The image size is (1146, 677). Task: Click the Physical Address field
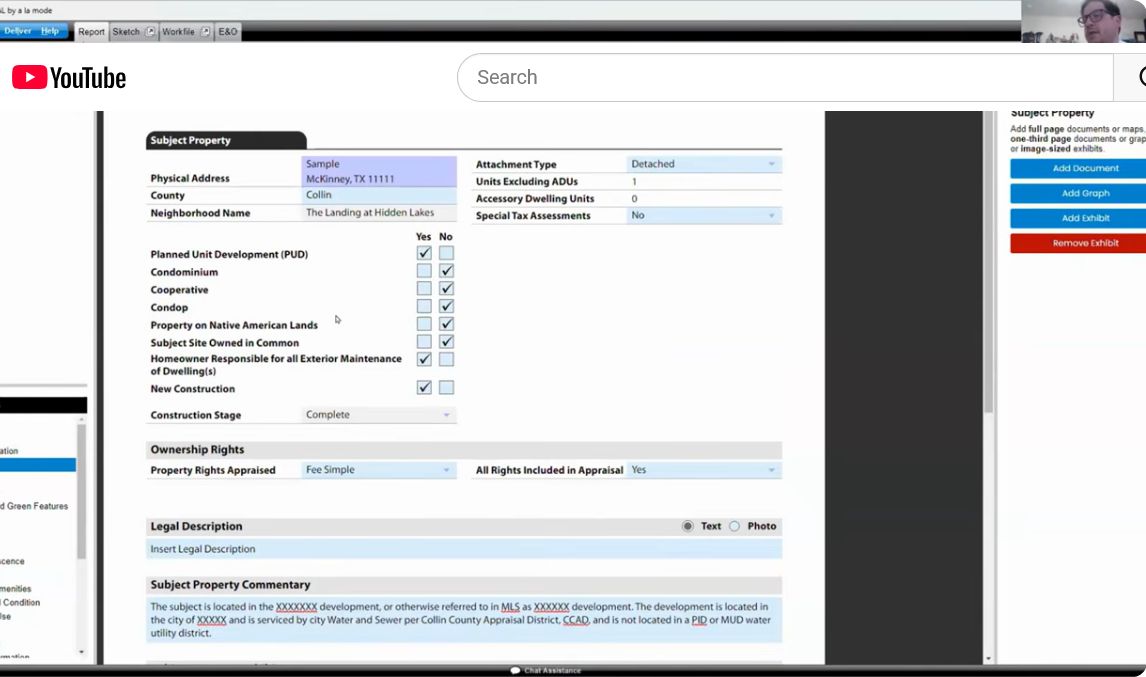[x=379, y=171]
